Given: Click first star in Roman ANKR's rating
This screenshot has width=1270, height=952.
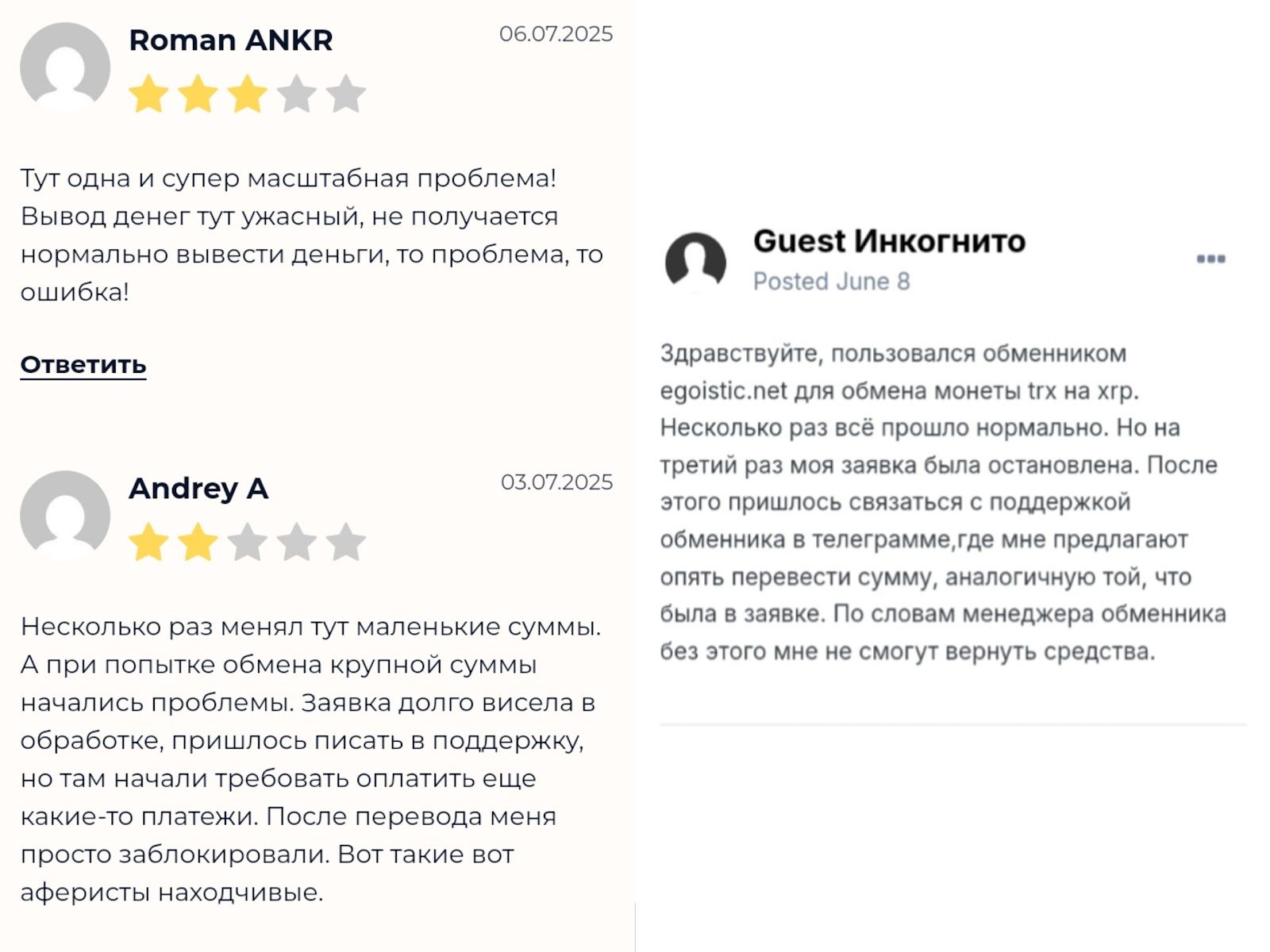Looking at the screenshot, I should [148, 94].
